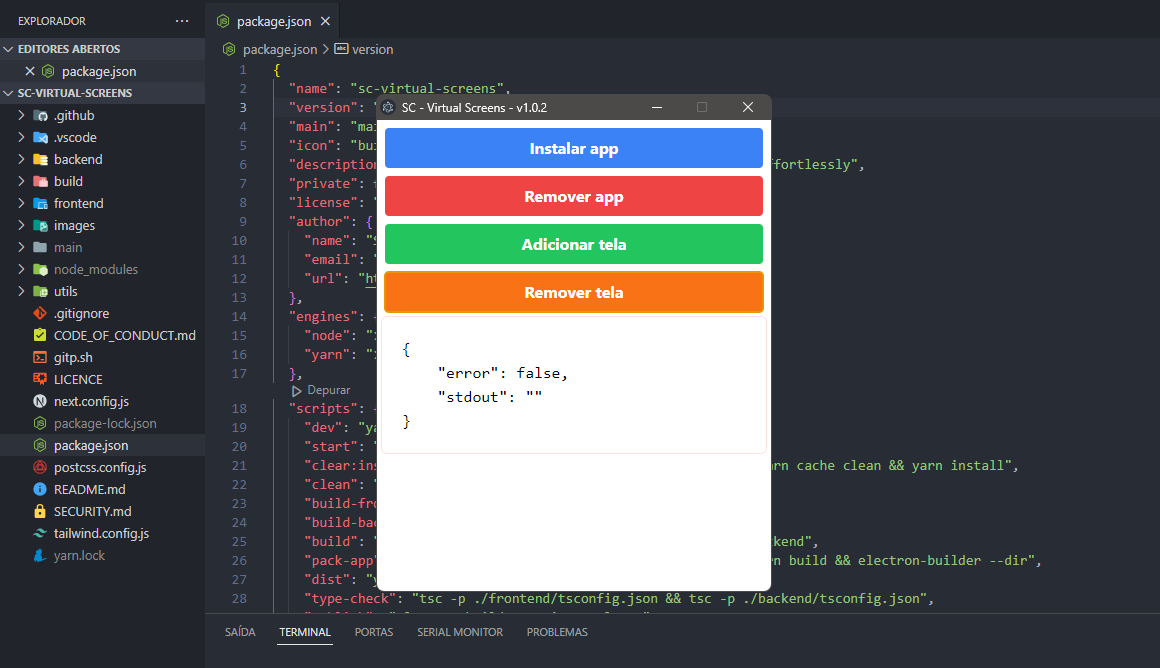
Task: Click the SC app icon in the dialog titlebar
Action: tap(388, 107)
